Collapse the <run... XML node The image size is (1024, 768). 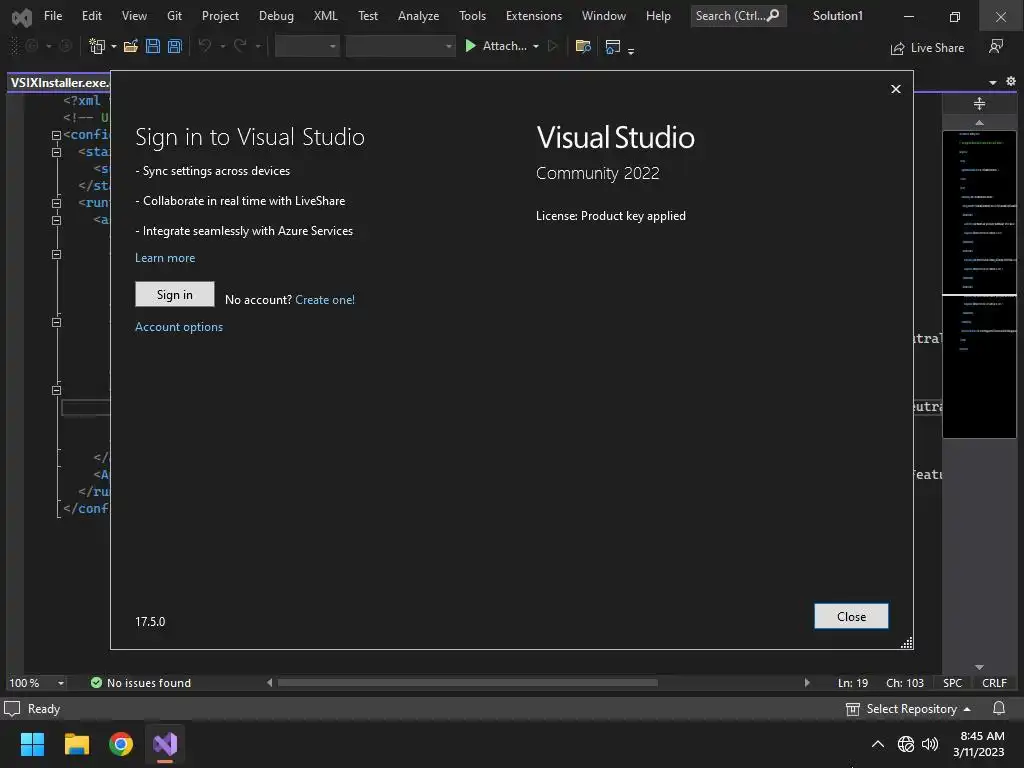pyautogui.click(x=56, y=203)
